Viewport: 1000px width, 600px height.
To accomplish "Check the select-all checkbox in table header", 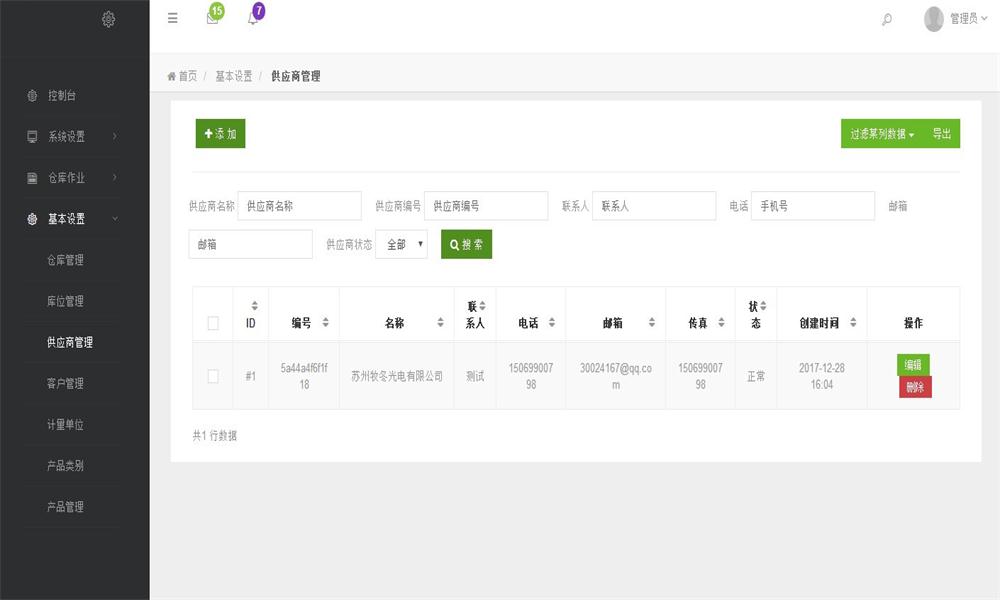I will tap(213, 323).
